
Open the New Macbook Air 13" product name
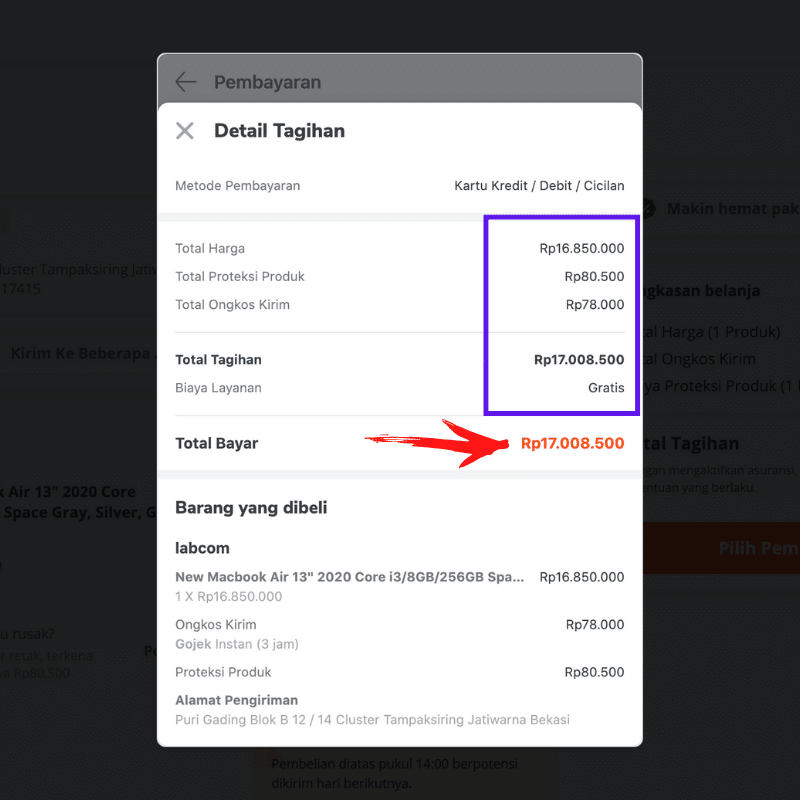pyautogui.click(x=349, y=577)
